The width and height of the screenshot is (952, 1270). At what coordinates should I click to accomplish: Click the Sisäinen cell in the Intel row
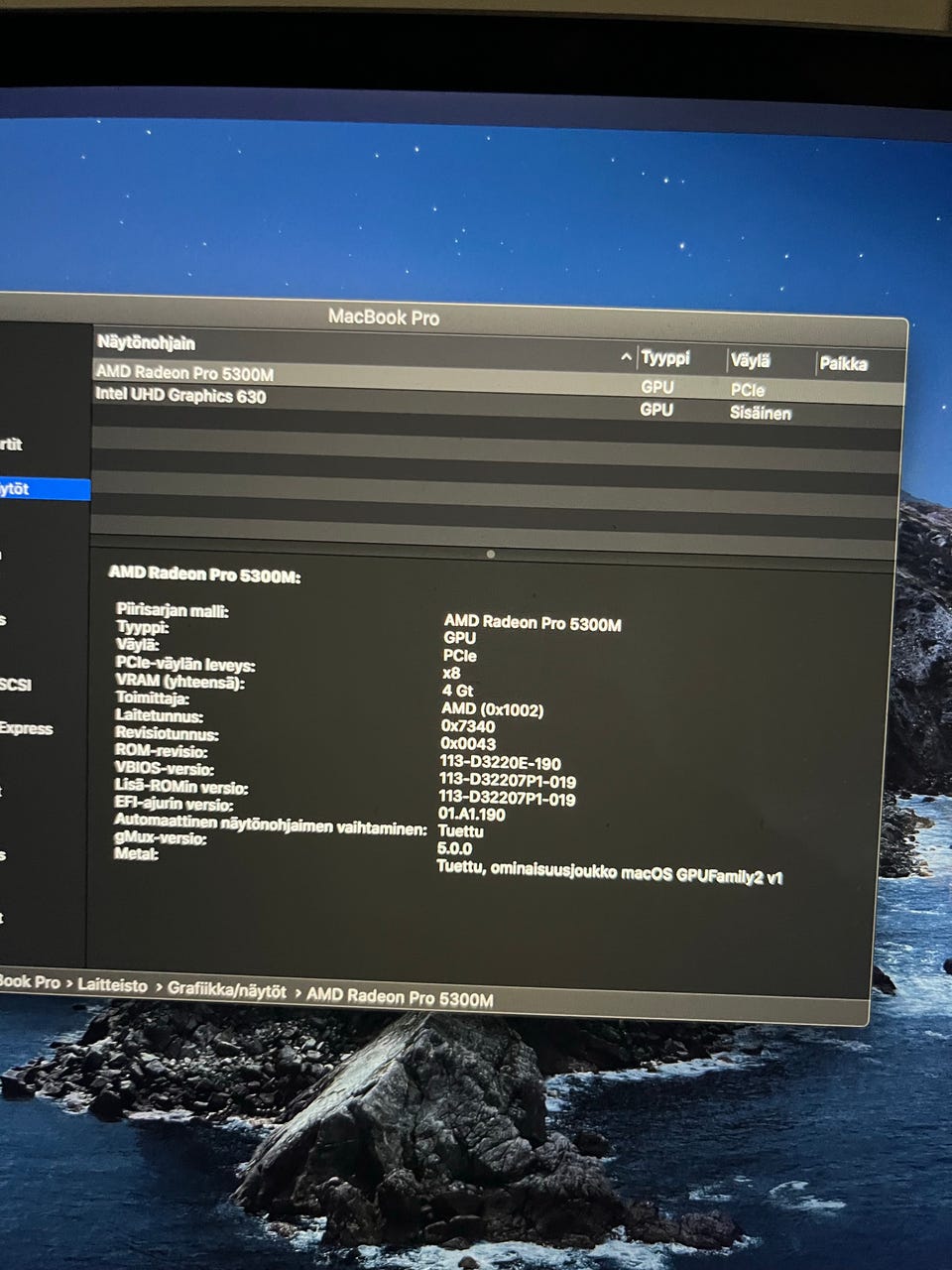point(761,413)
